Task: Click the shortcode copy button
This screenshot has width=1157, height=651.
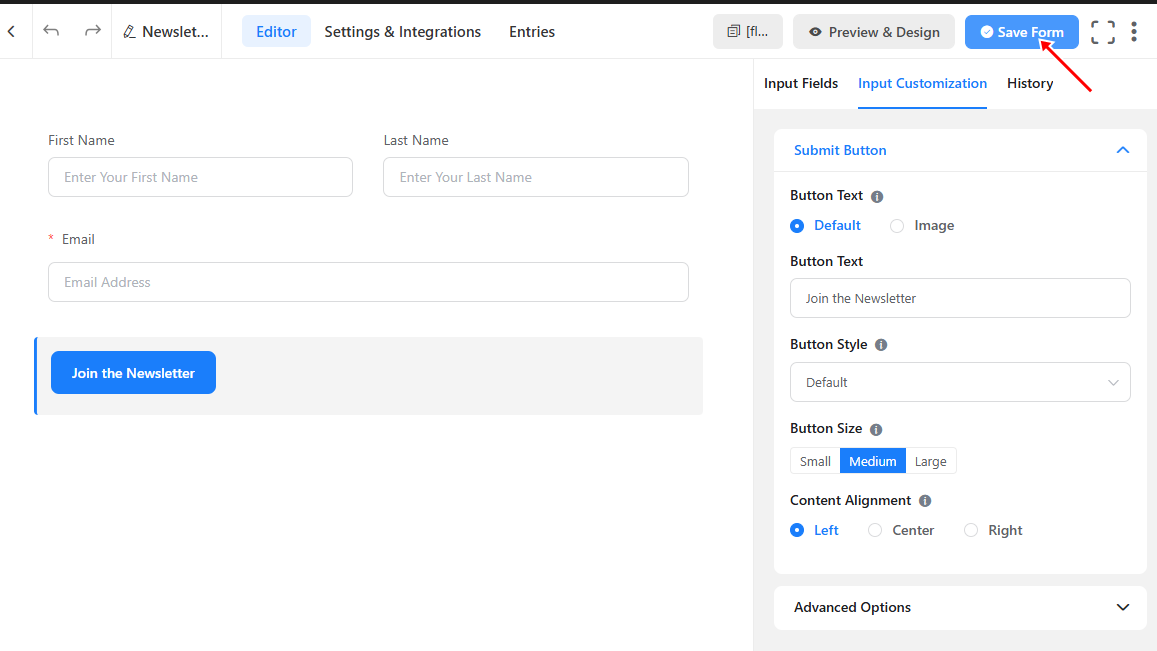Action: (747, 32)
